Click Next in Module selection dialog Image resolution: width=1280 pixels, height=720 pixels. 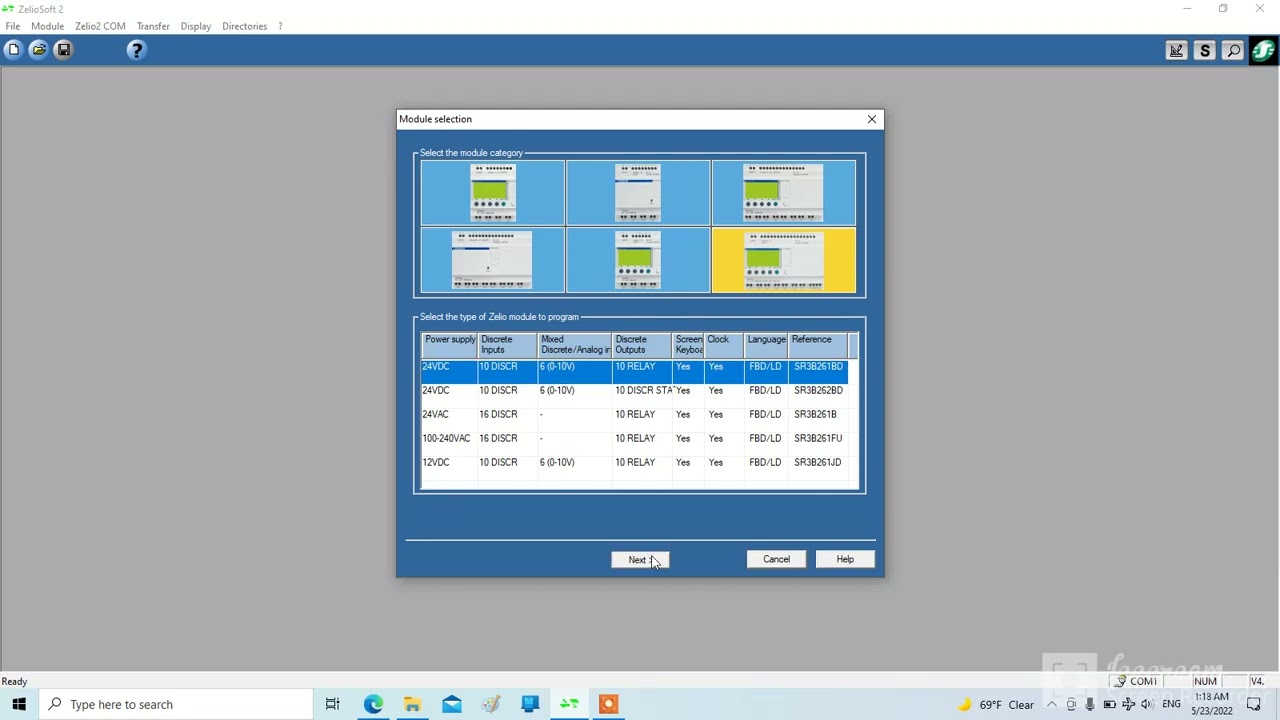click(640, 560)
